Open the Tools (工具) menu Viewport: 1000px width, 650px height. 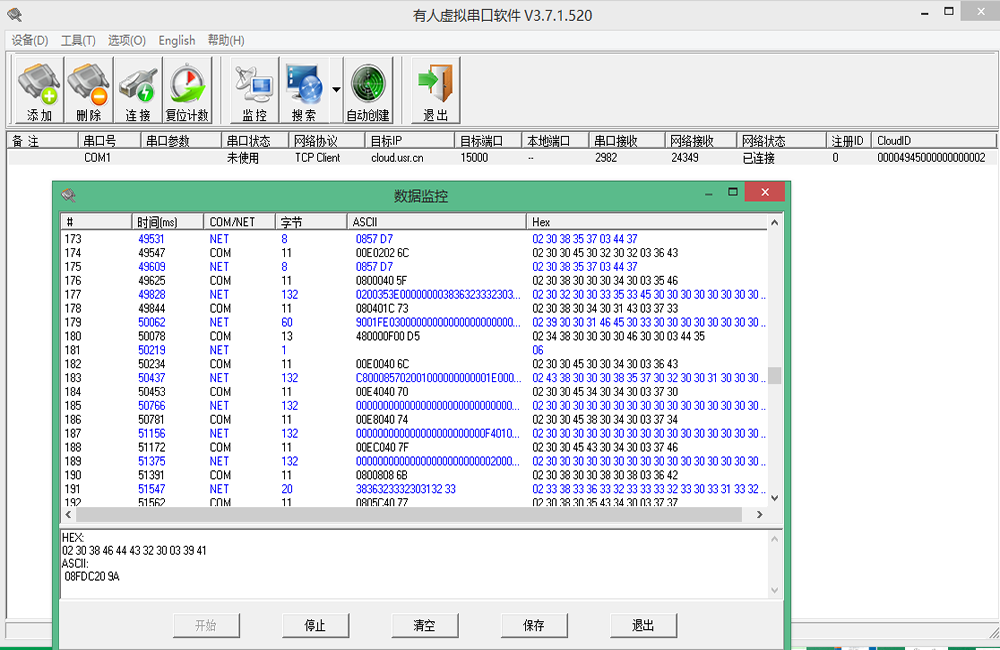[78, 40]
